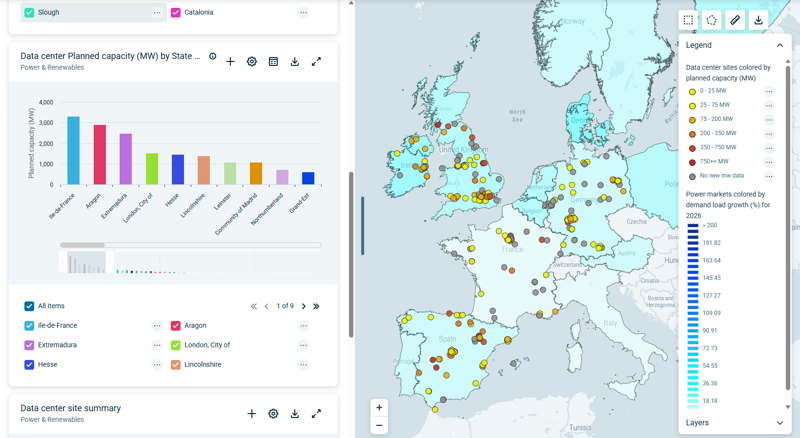Switch Planned capacity chart to table view
The width and height of the screenshot is (800, 438).
point(273,62)
